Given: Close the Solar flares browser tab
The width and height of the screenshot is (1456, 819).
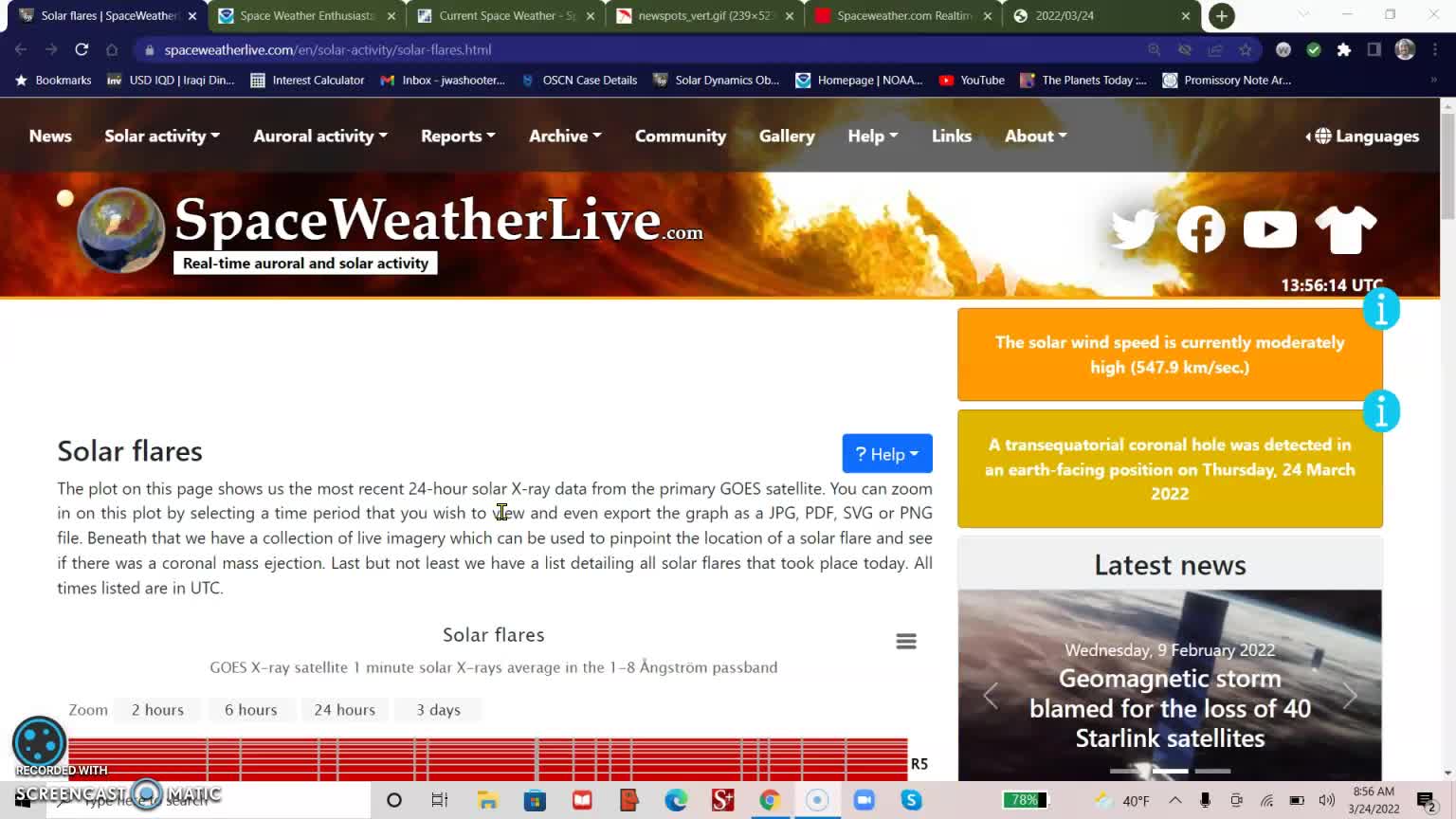Looking at the screenshot, I should pos(192,16).
